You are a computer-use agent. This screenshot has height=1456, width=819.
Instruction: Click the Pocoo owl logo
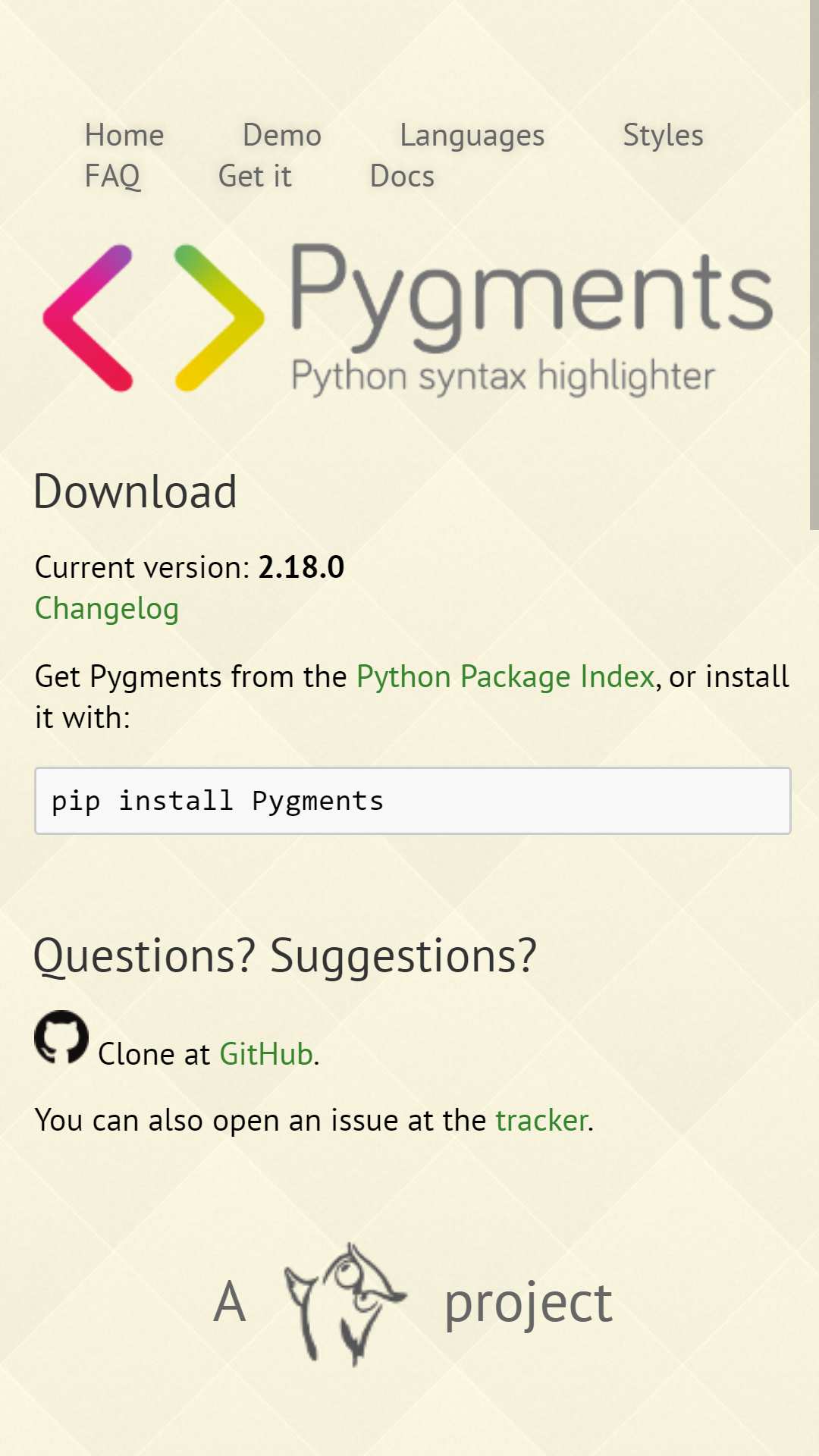(x=345, y=1304)
